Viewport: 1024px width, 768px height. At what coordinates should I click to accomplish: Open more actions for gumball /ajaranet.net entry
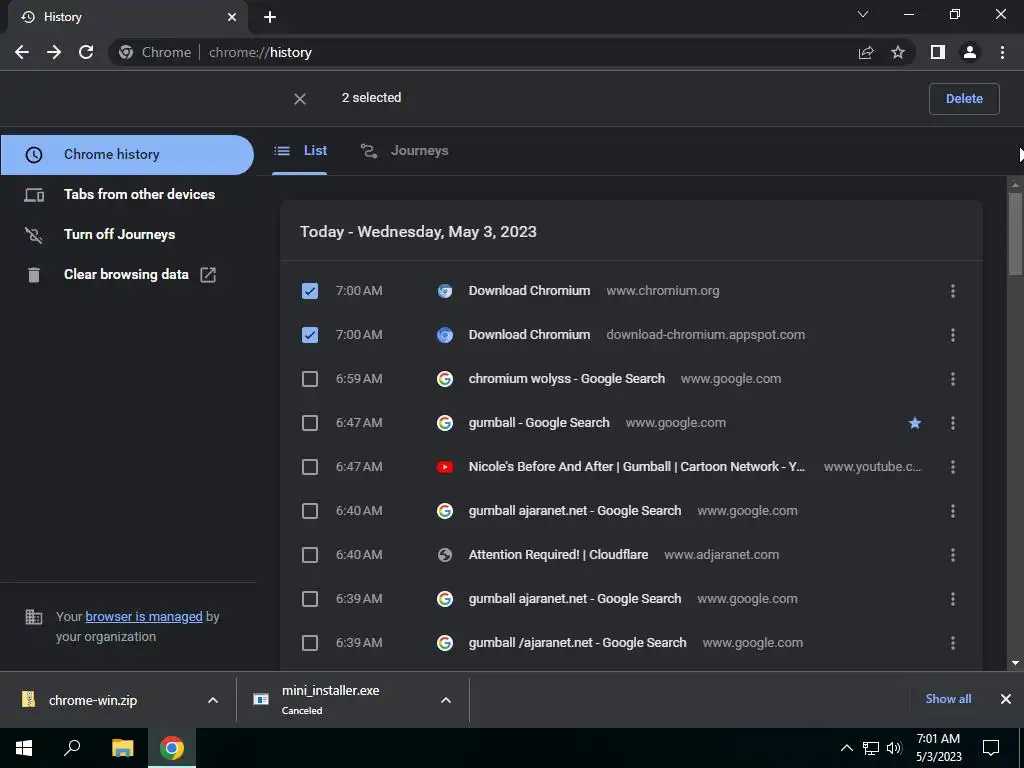coord(953,643)
